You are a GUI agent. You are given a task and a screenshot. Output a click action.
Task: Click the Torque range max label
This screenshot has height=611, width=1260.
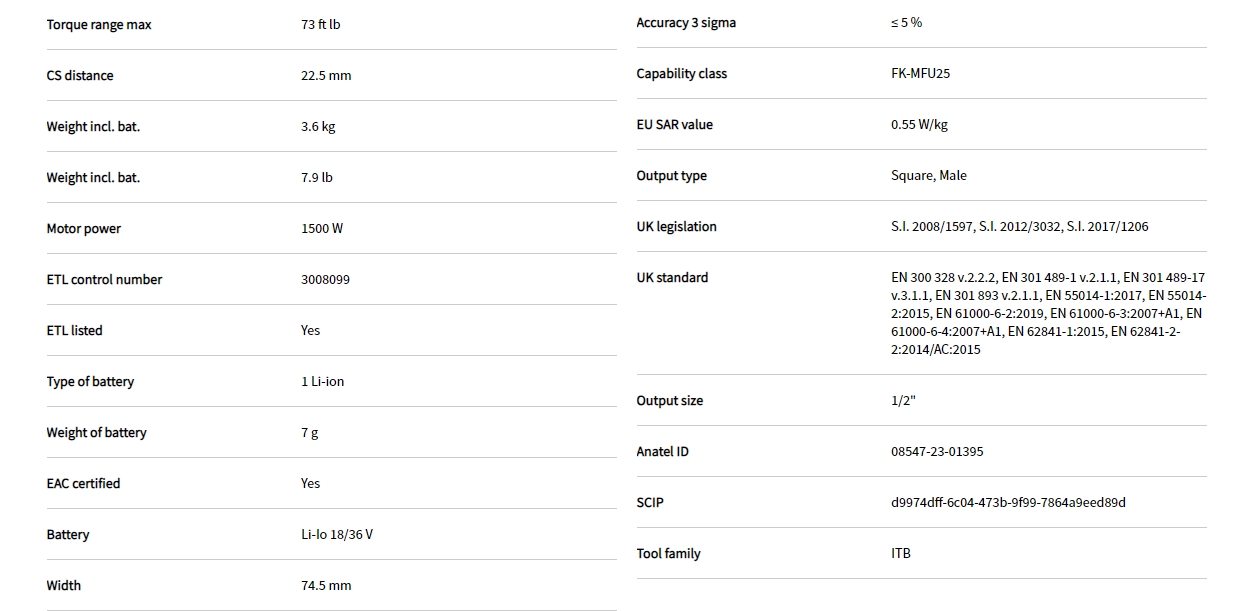click(99, 25)
